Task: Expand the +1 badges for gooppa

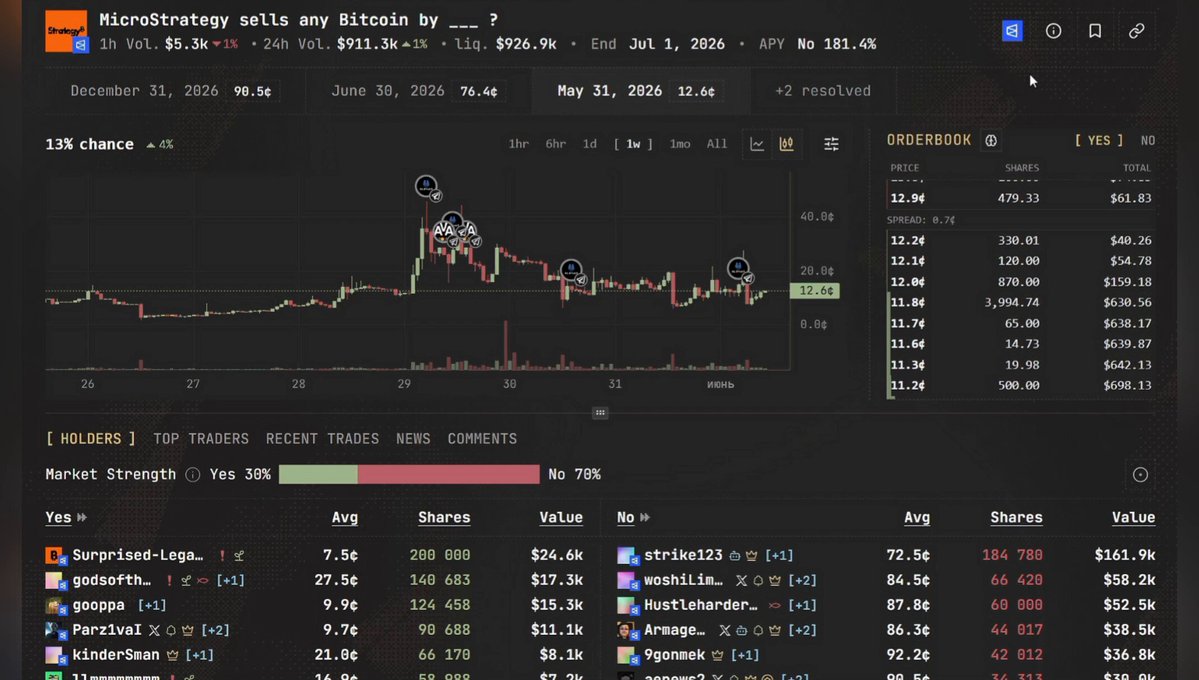Action: pos(151,605)
